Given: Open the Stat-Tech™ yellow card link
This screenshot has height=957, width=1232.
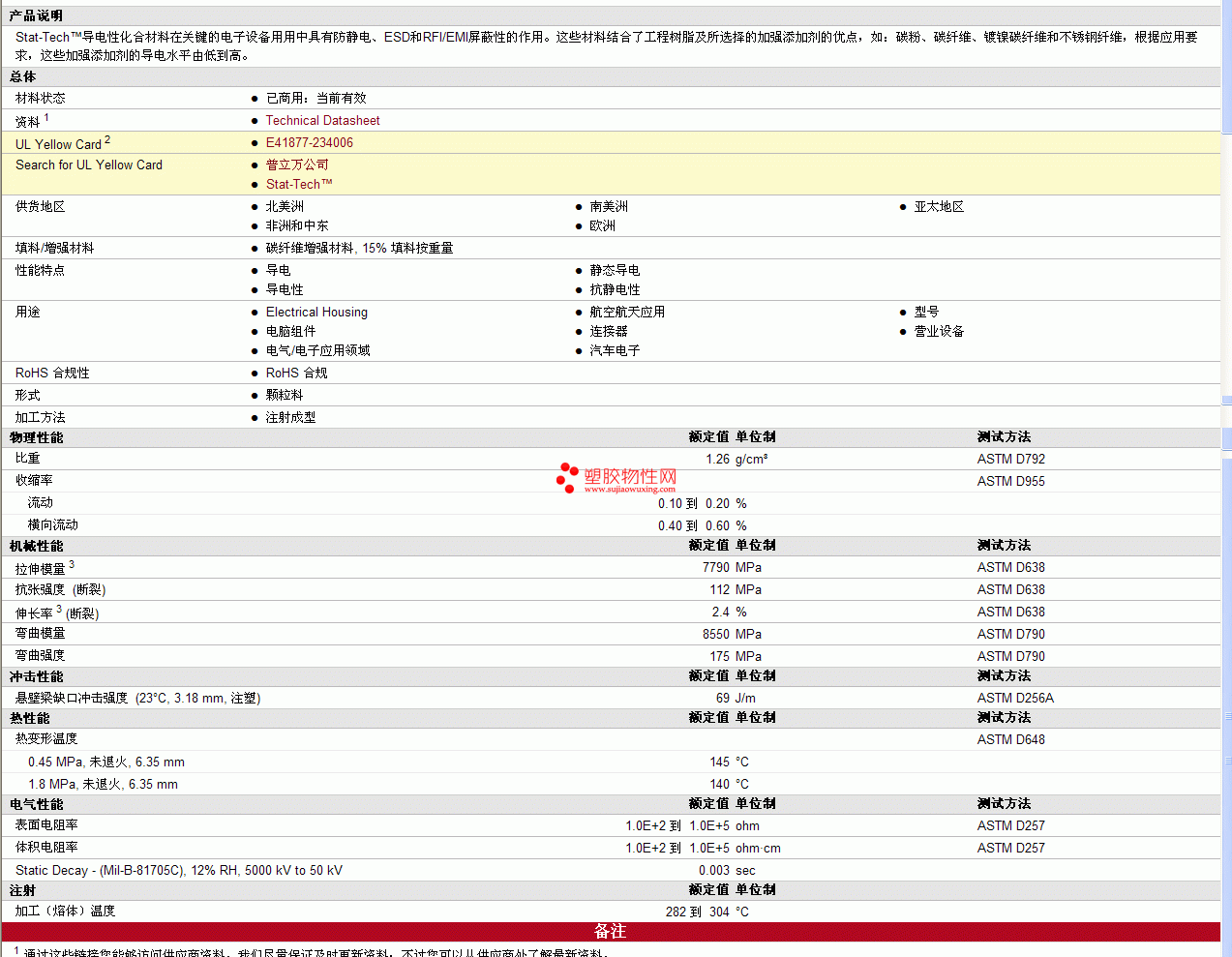Looking at the screenshot, I should 299,184.
